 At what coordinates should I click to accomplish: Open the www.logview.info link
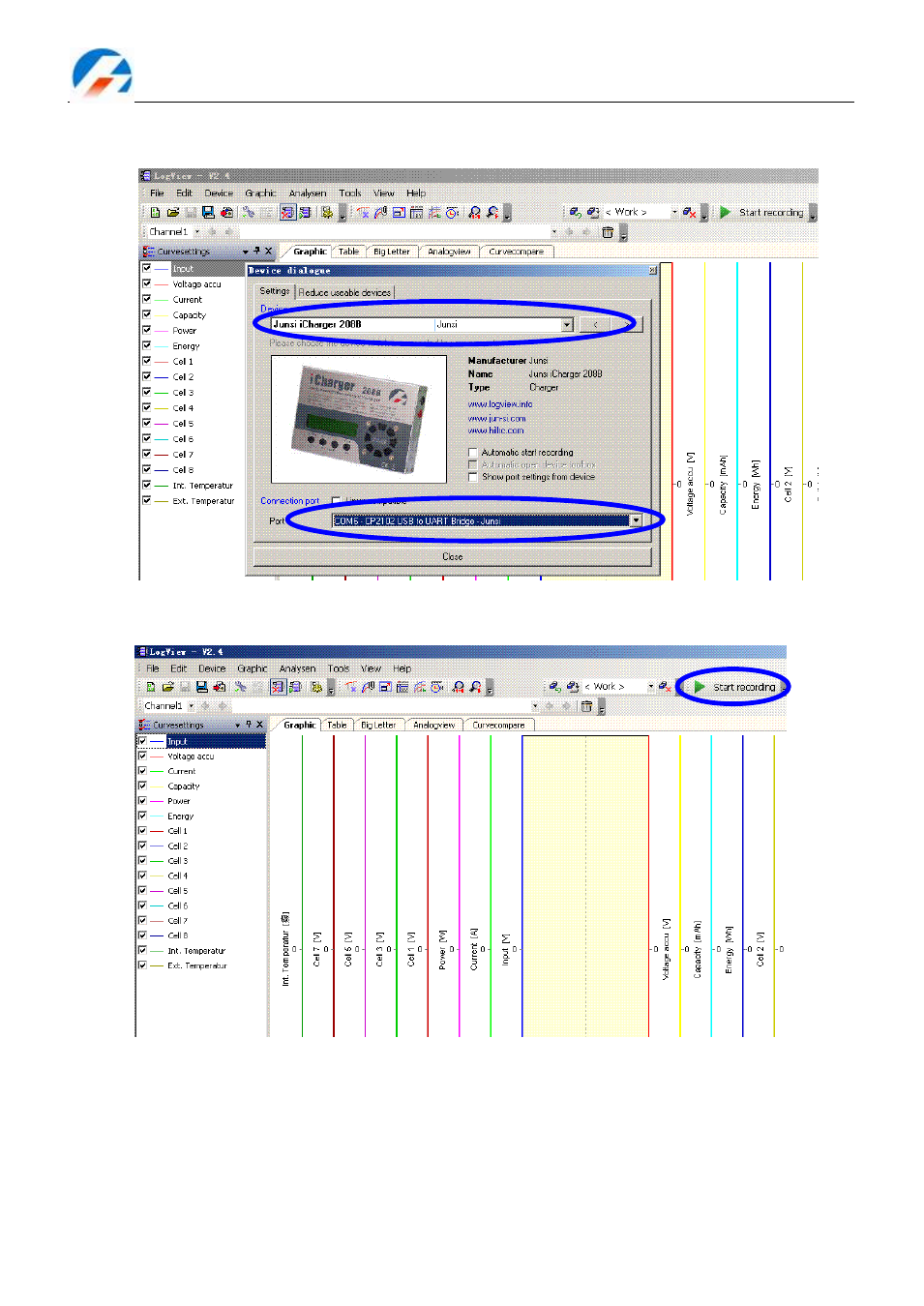pyautogui.click(x=500, y=404)
